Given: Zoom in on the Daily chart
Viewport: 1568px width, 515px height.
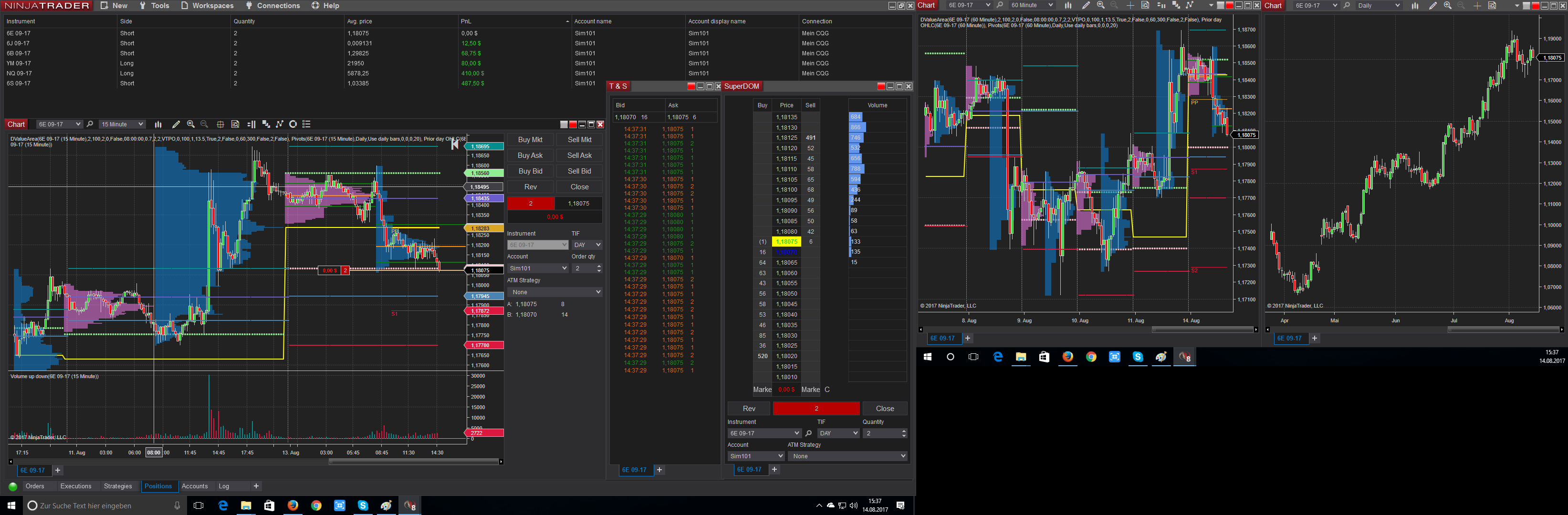Looking at the screenshot, I should (1447, 5).
